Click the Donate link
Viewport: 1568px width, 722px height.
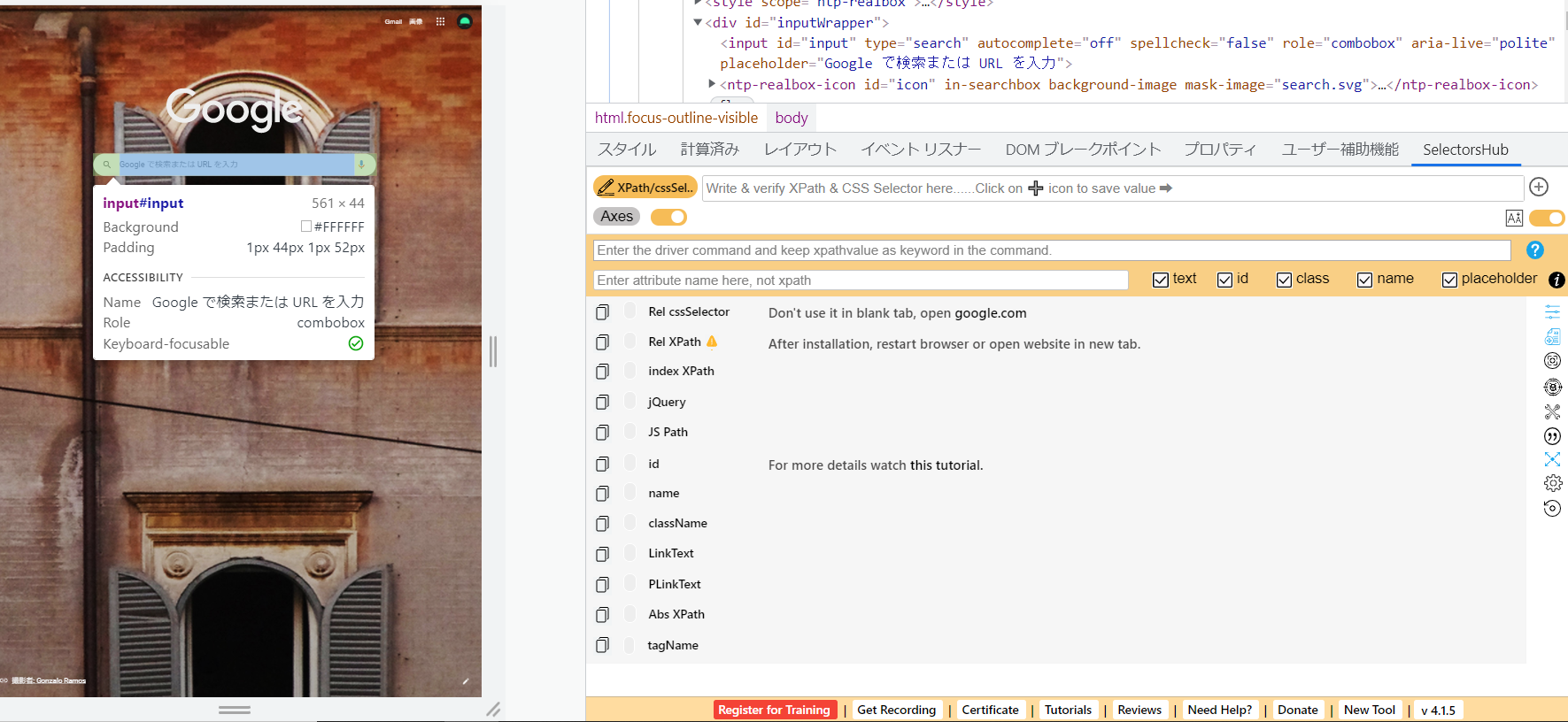coord(1298,710)
